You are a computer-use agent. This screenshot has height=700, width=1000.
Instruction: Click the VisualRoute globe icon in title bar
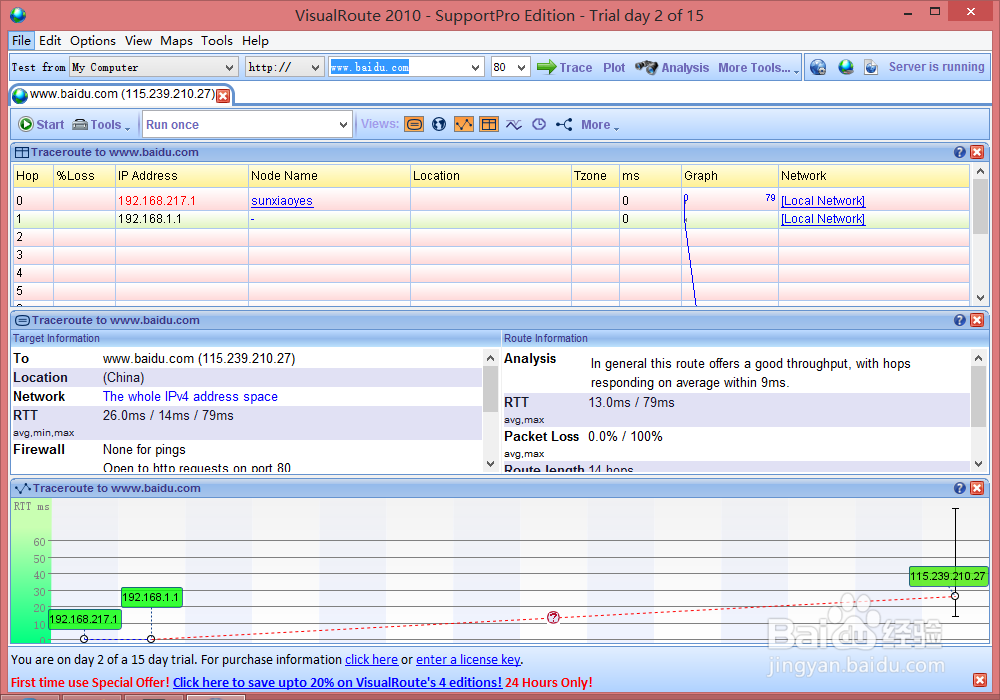pyautogui.click(x=18, y=15)
